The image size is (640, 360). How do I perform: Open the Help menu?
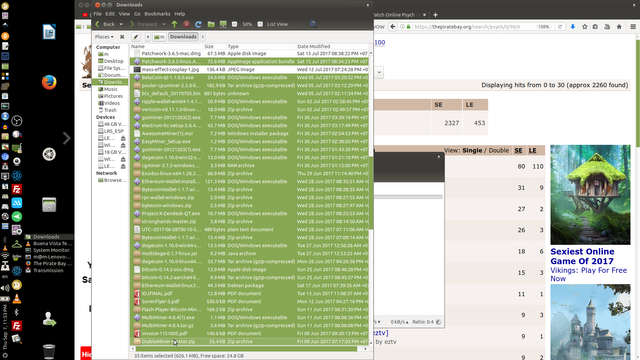coord(180,14)
